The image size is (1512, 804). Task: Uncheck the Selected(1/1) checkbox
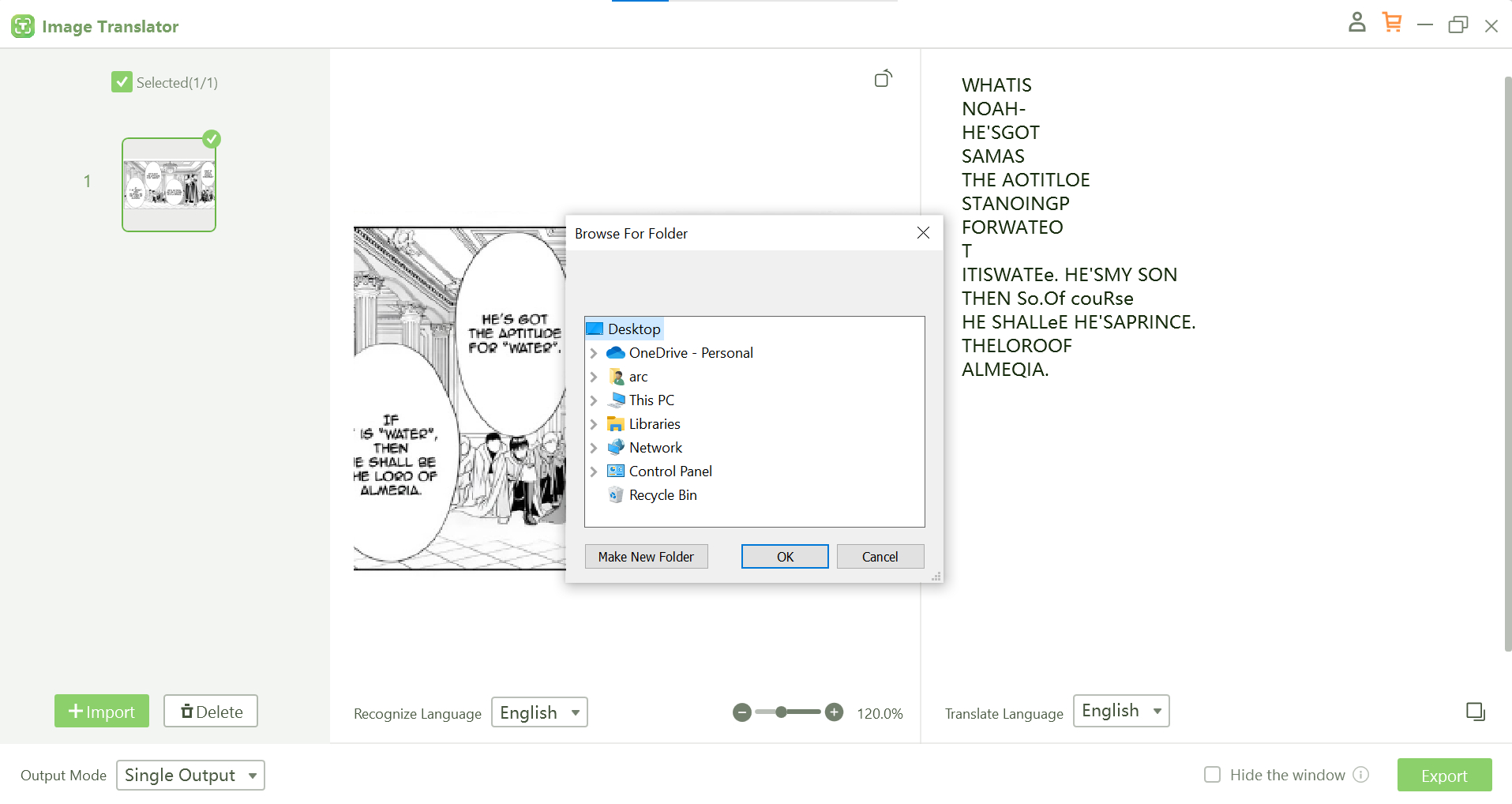click(x=122, y=81)
